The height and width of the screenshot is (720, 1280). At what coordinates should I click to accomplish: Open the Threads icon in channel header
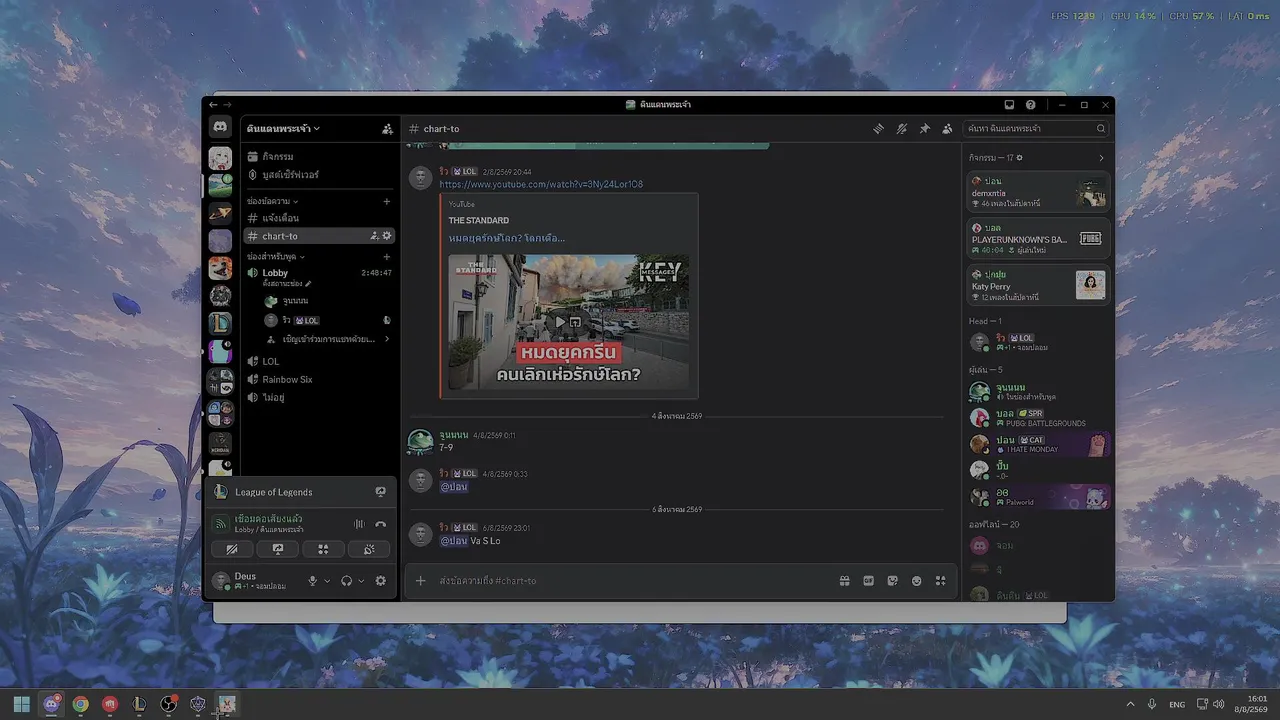878,129
